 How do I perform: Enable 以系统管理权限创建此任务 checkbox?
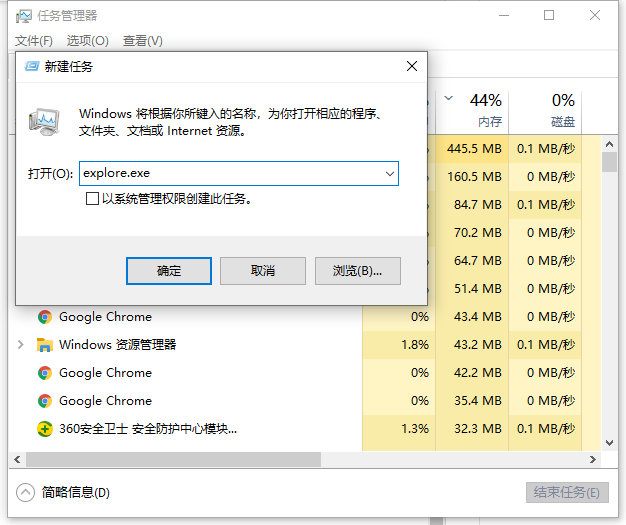point(93,199)
